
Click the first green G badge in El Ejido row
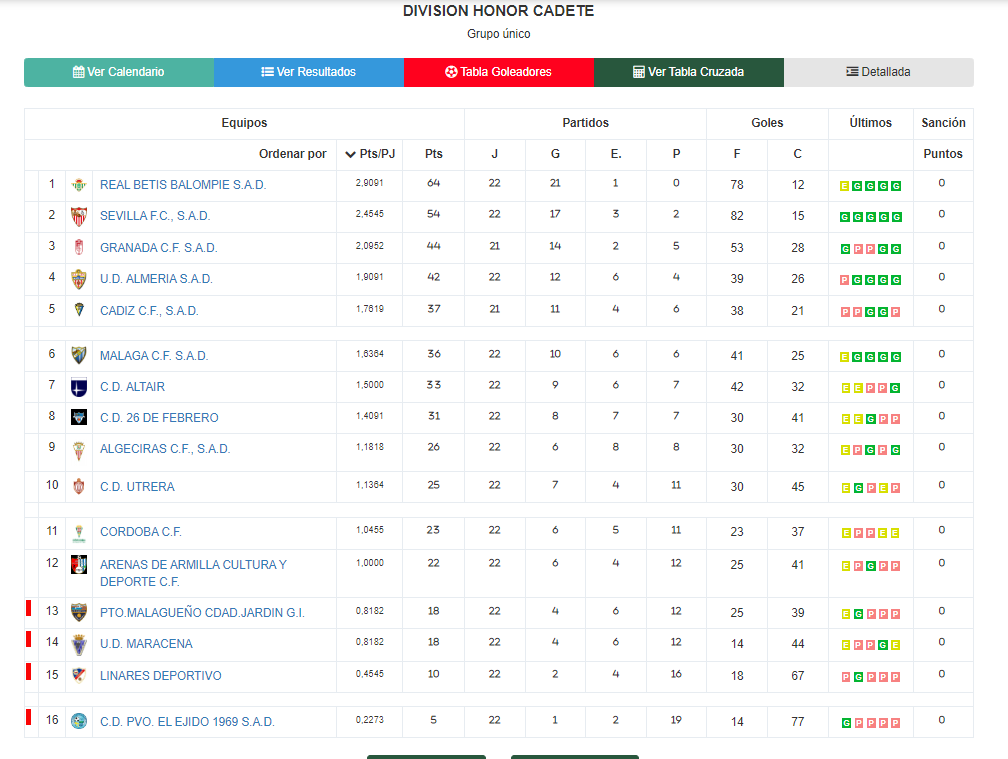pos(846,723)
